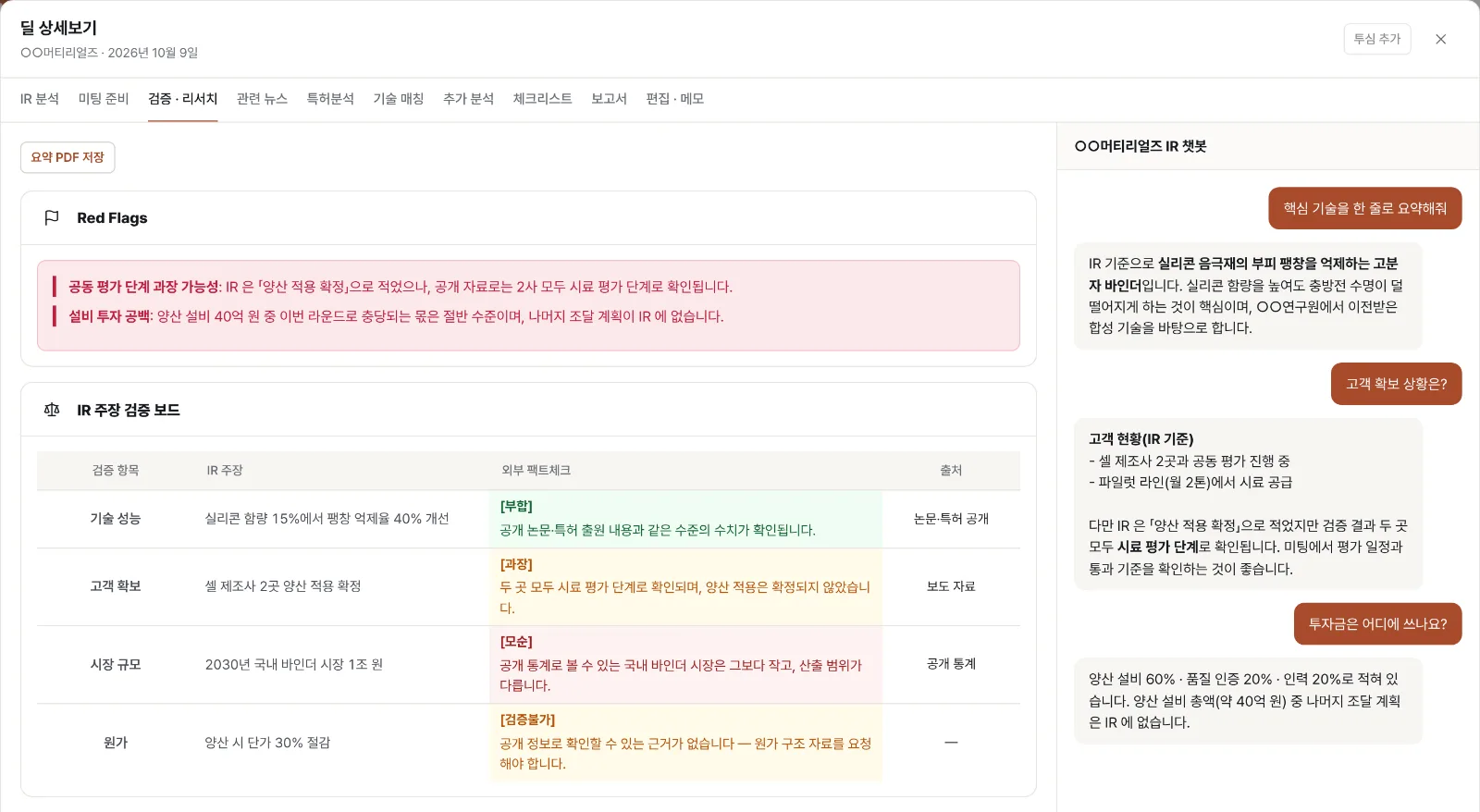Click the 외부 팩트체크 column header
Image resolution: width=1480 pixels, height=812 pixels.
coord(536,471)
